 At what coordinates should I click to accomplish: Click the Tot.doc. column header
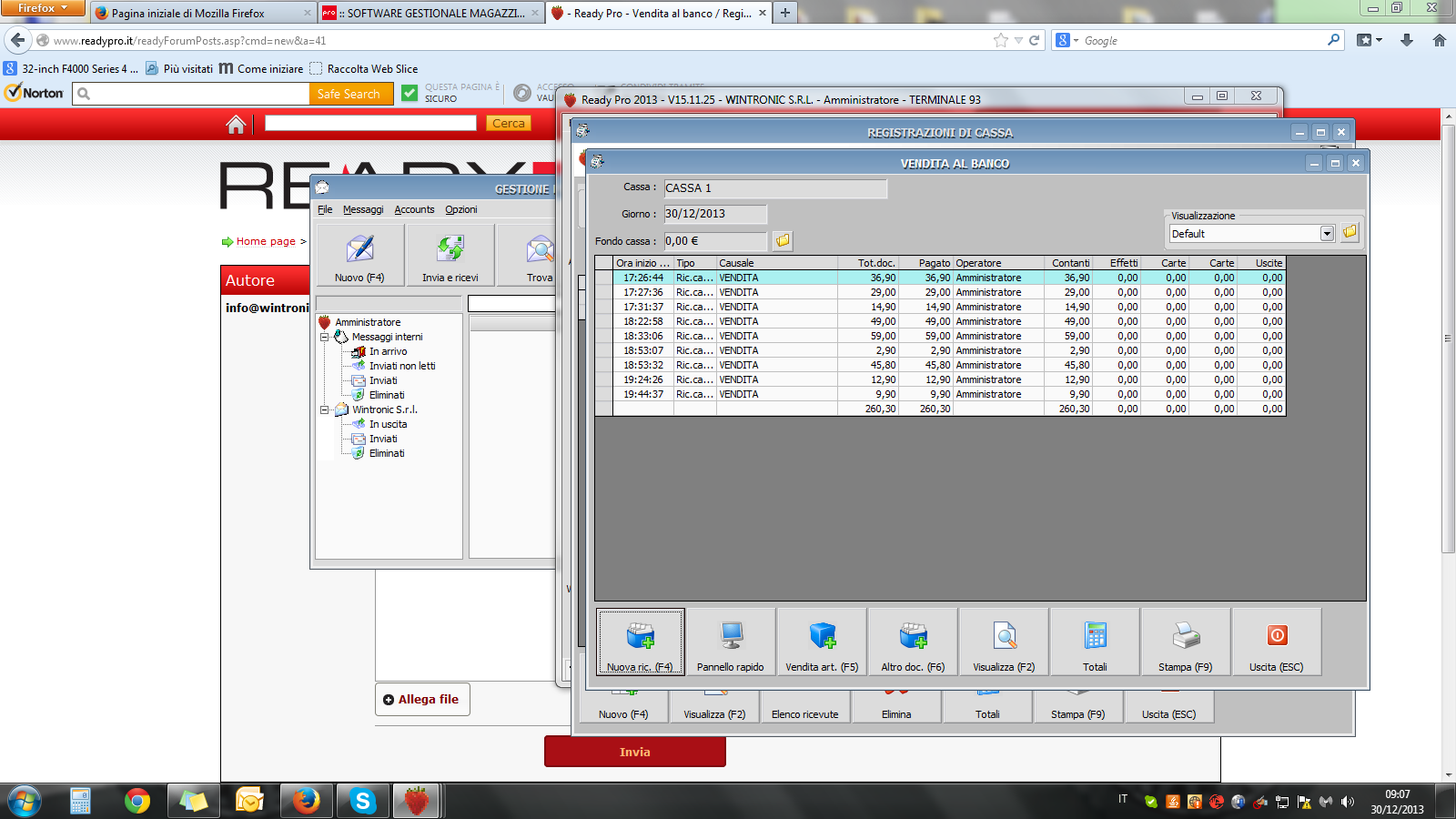(868, 263)
